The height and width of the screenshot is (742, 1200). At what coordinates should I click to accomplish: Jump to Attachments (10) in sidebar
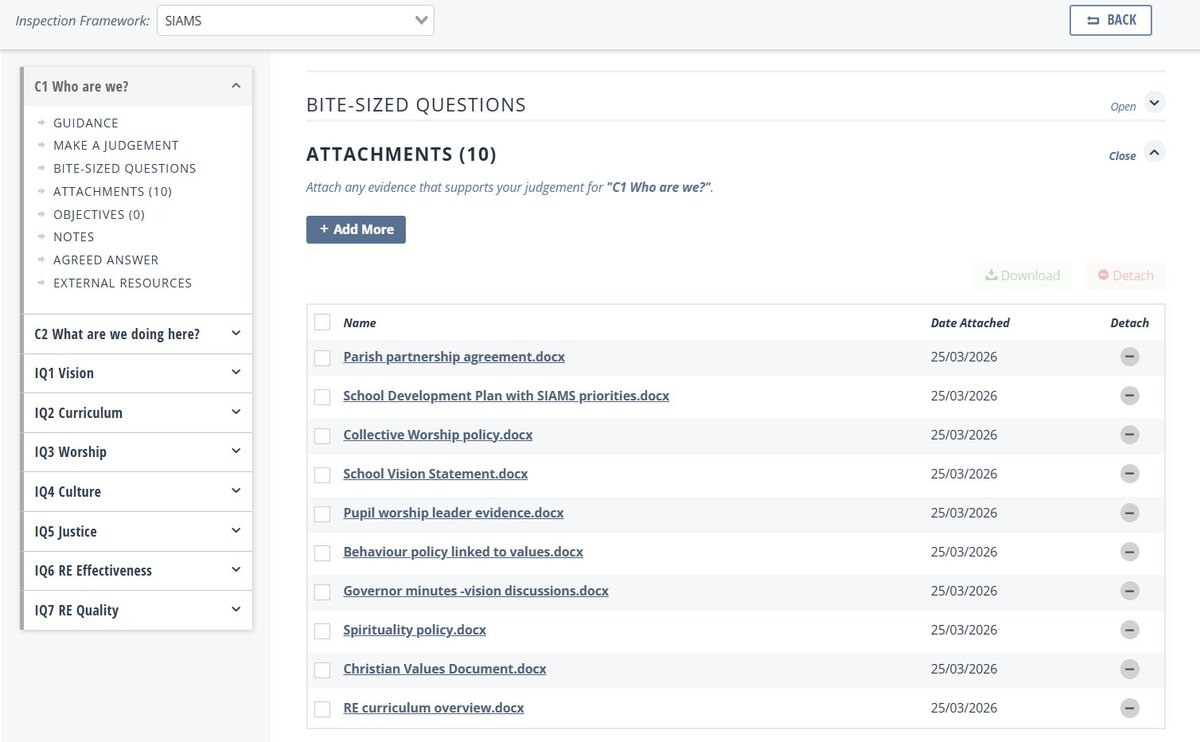[113, 192]
